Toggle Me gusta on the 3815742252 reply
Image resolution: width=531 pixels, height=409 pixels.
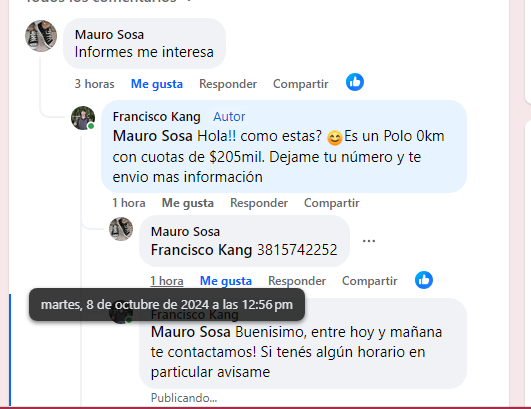(226, 281)
